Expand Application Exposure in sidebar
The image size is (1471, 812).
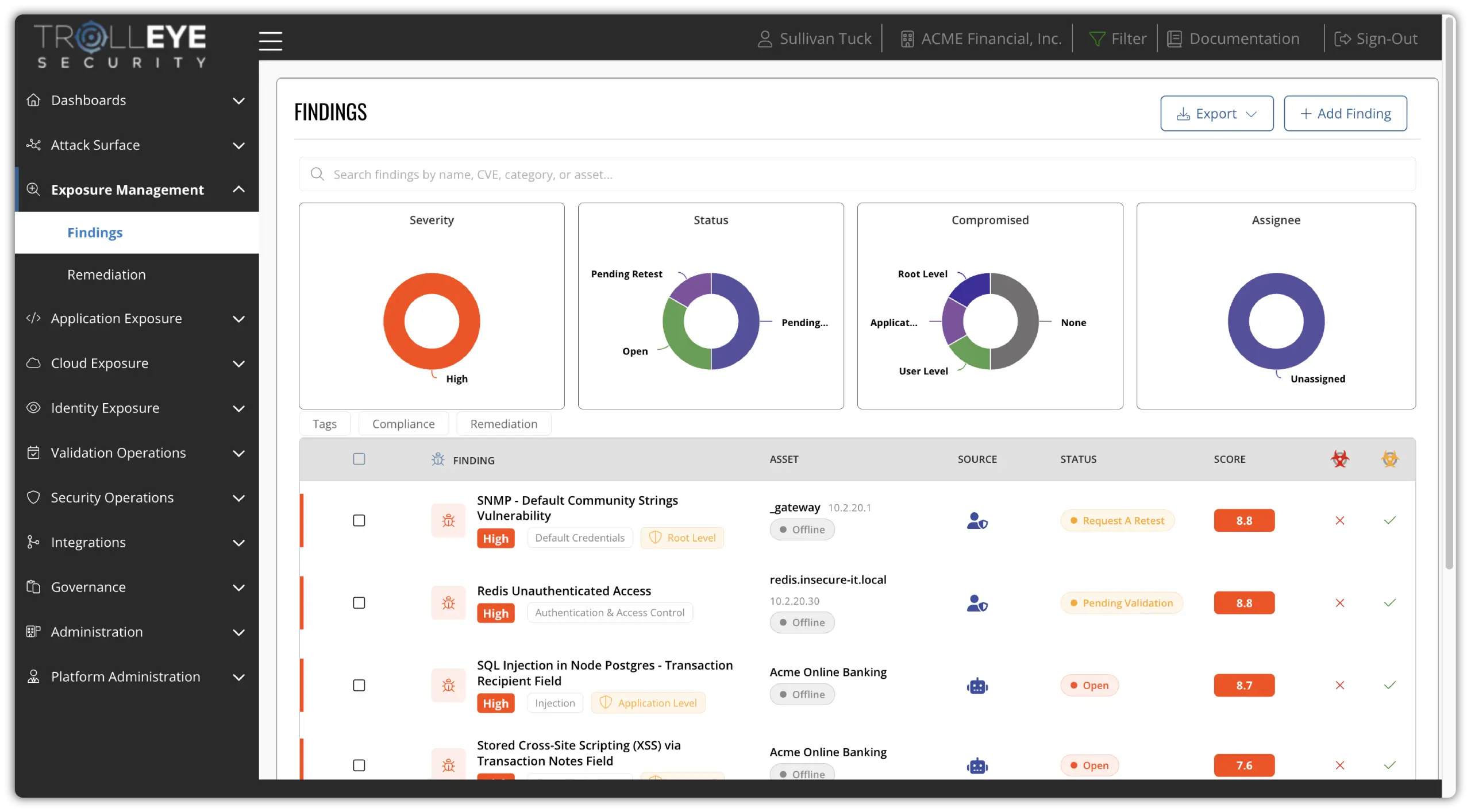(x=137, y=319)
